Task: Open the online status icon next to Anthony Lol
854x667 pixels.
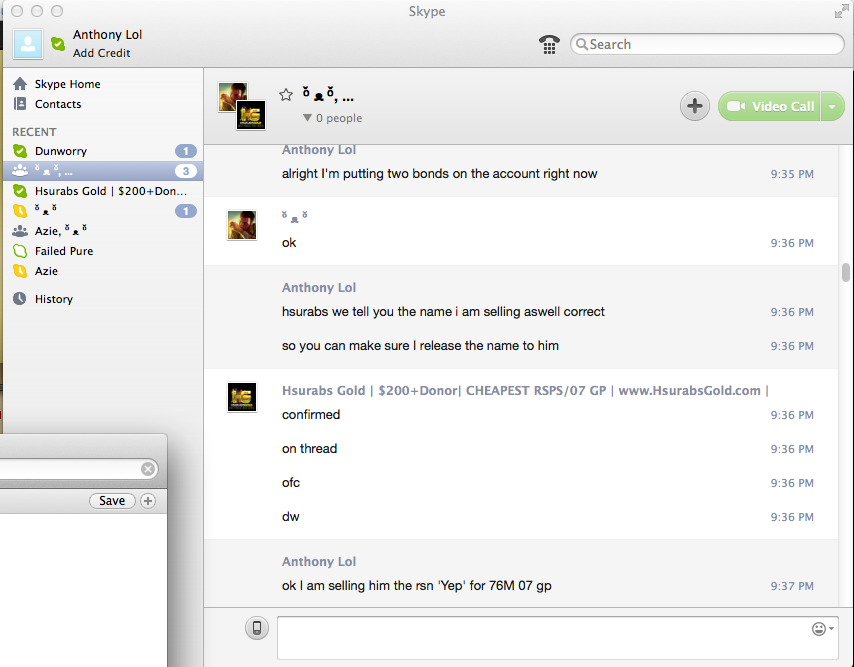Action: pyautogui.click(x=58, y=44)
